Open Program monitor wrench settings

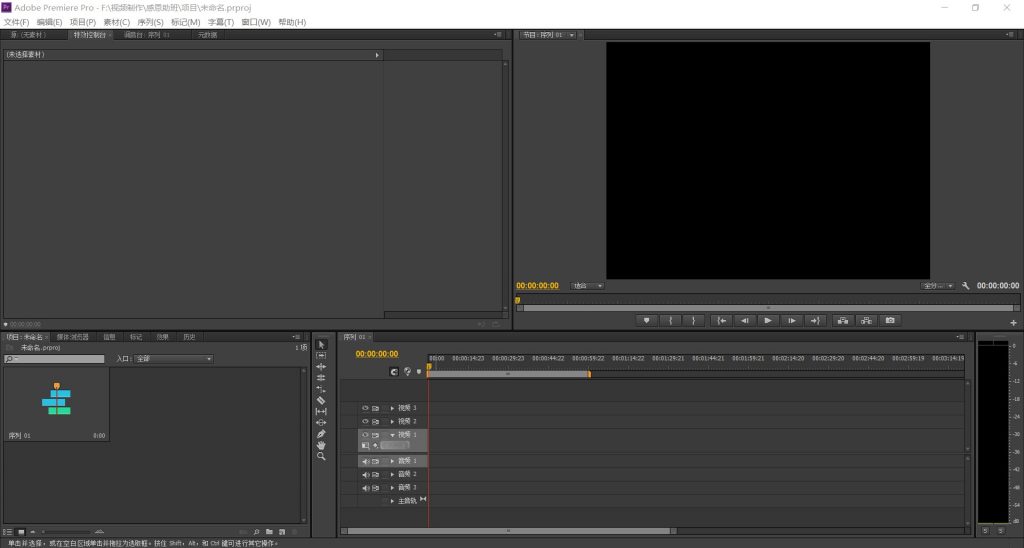tap(965, 286)
